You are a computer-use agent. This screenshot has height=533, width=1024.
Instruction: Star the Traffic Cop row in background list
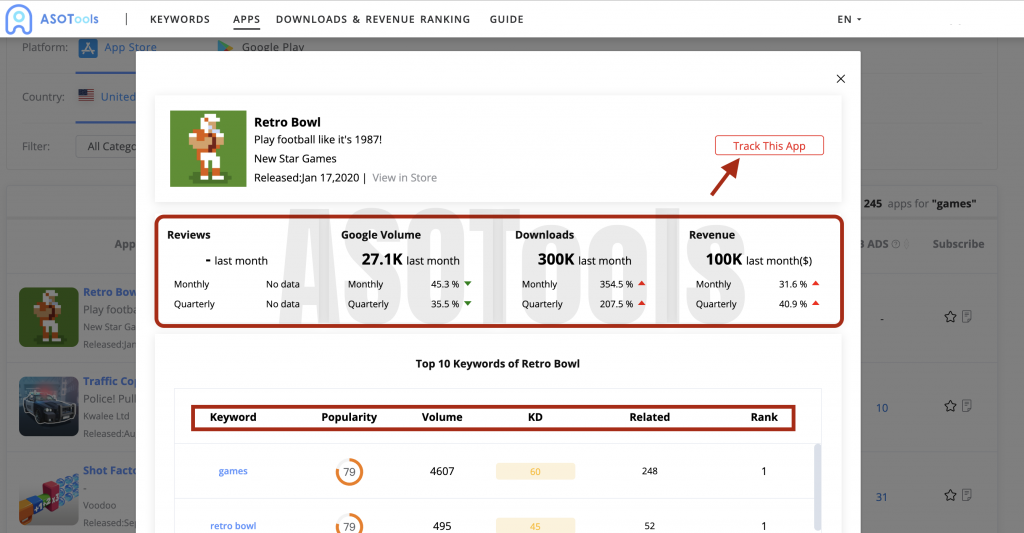point(950,406)
